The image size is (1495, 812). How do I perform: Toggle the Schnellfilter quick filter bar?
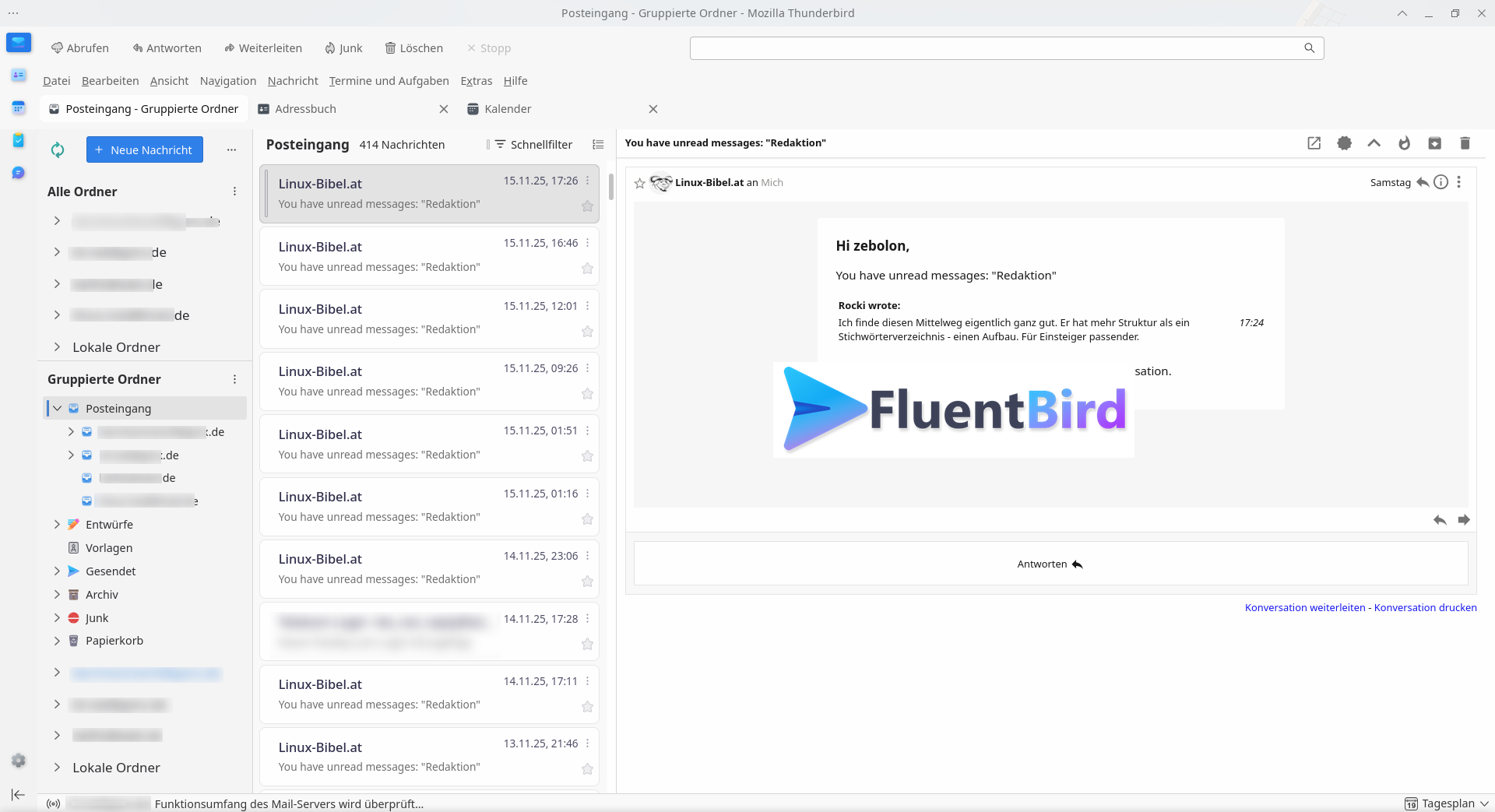[533, 145]
